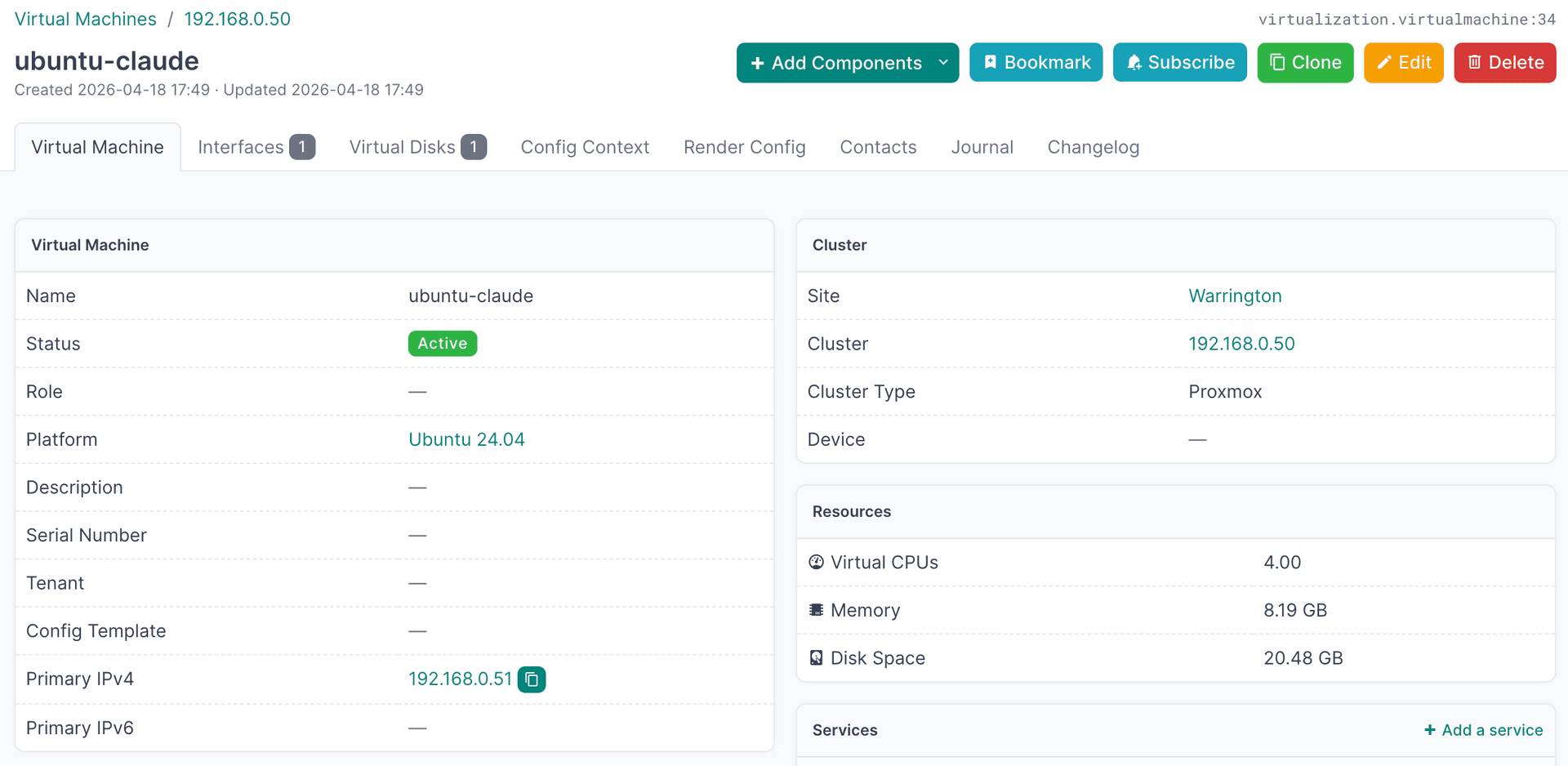Click the Resources panel heading

pos(851,511)
